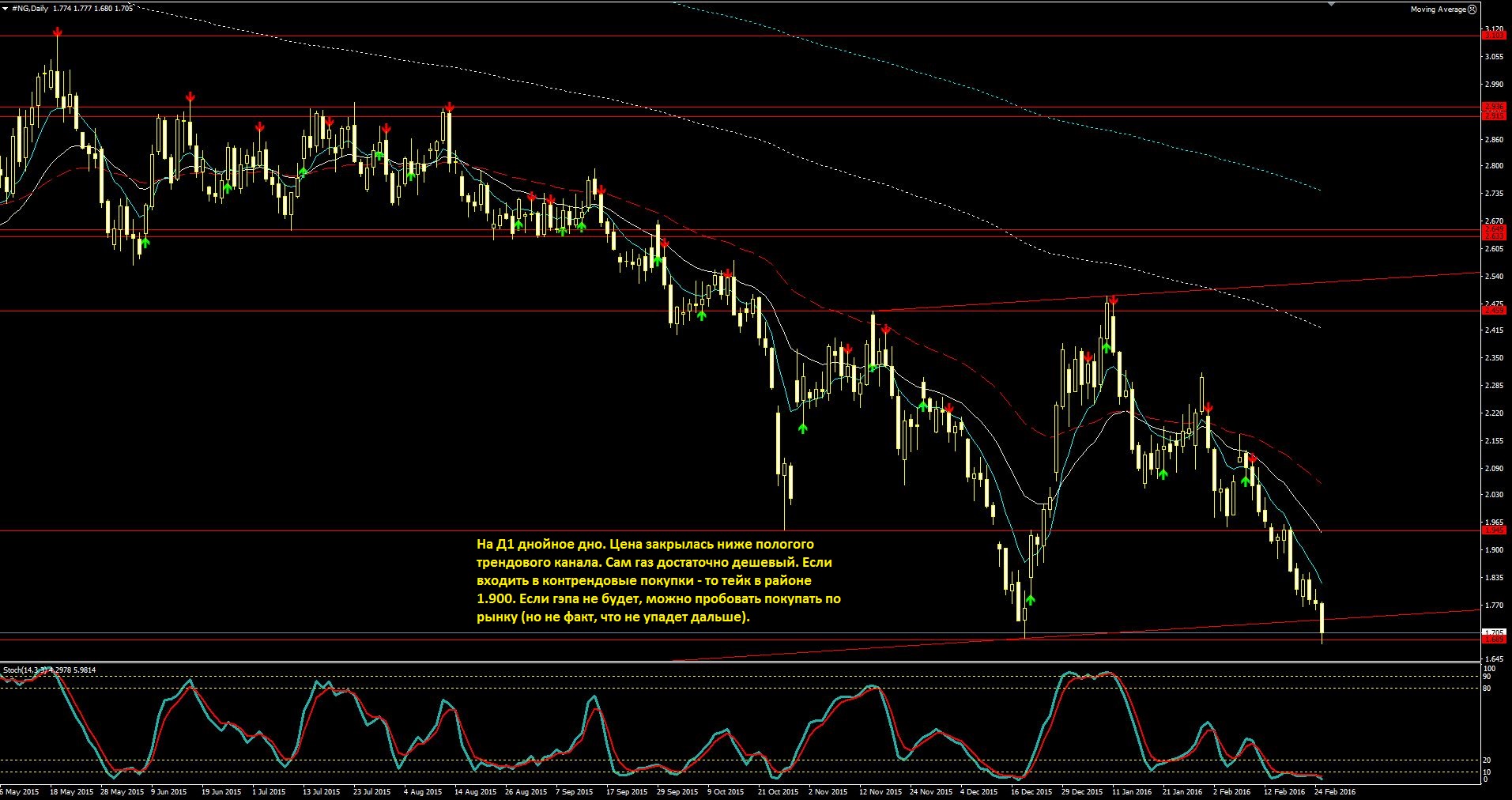The height and width of the screenshot is (800, 1512).
Task: Click the red 3.103 price tag
Action: (1493, 36)
